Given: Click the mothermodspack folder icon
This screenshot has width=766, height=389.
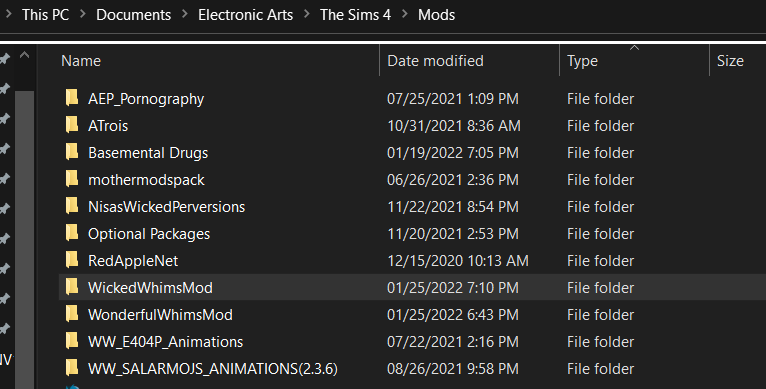Looking at the screenshot, I should pos(72,179).
